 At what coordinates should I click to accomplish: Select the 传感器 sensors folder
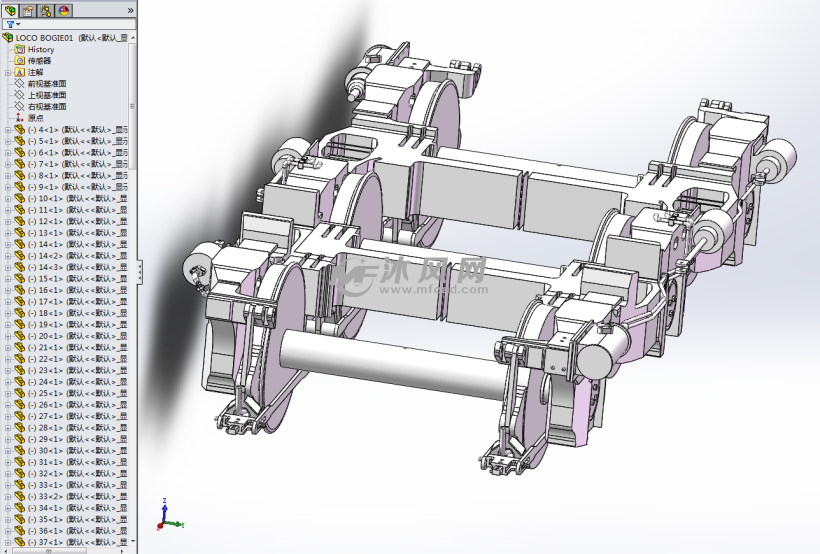(40, 61)
